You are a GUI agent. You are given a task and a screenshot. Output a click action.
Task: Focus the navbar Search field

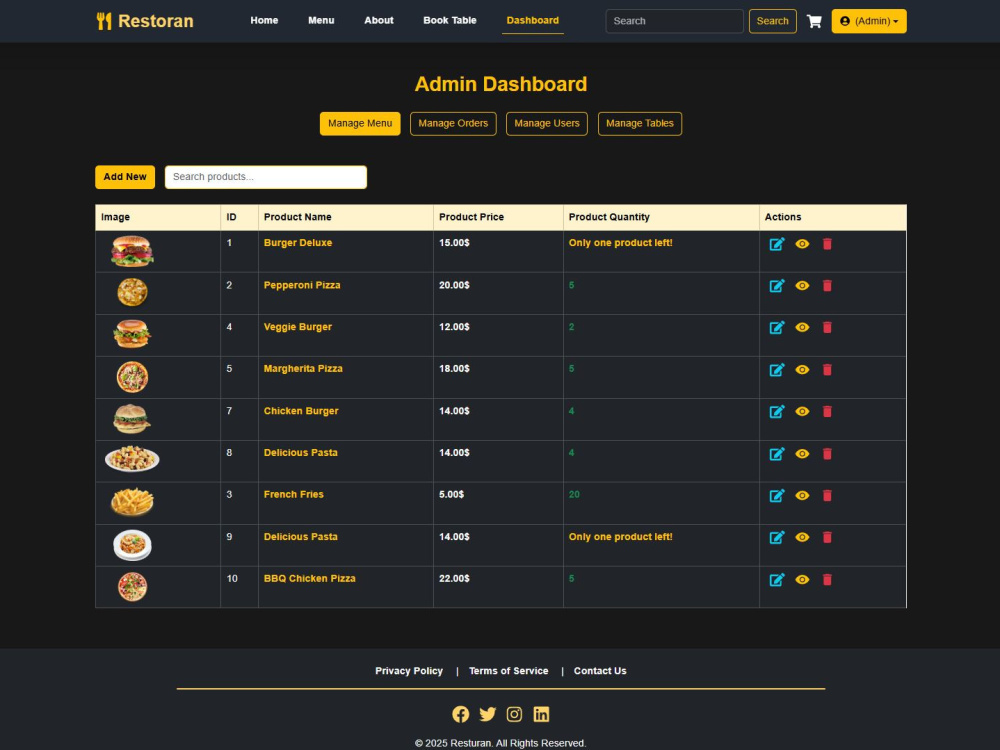tap(674, 21)
